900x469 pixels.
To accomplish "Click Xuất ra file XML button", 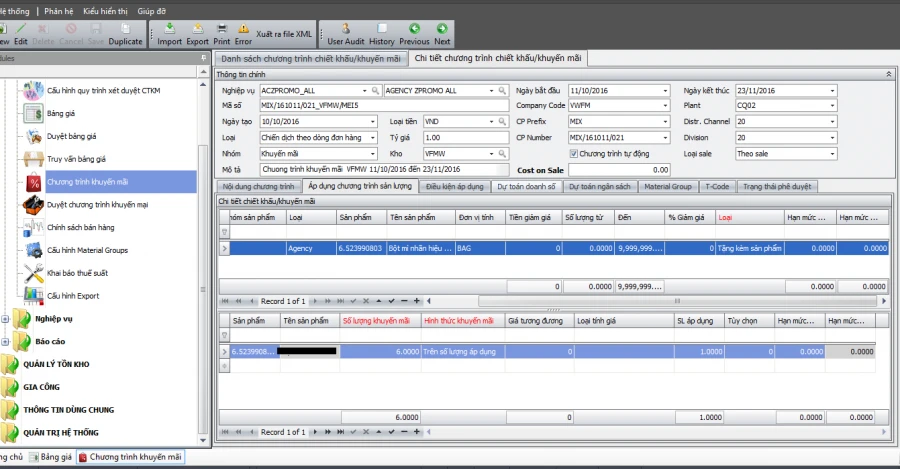I will pyautogui.click(x=284, y=34).
